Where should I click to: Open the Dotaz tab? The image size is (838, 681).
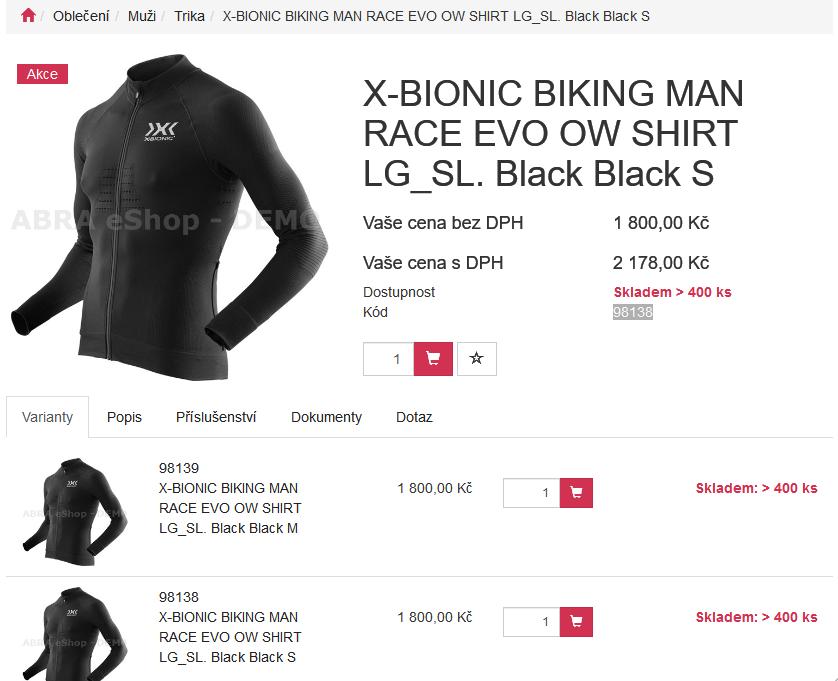414,417
